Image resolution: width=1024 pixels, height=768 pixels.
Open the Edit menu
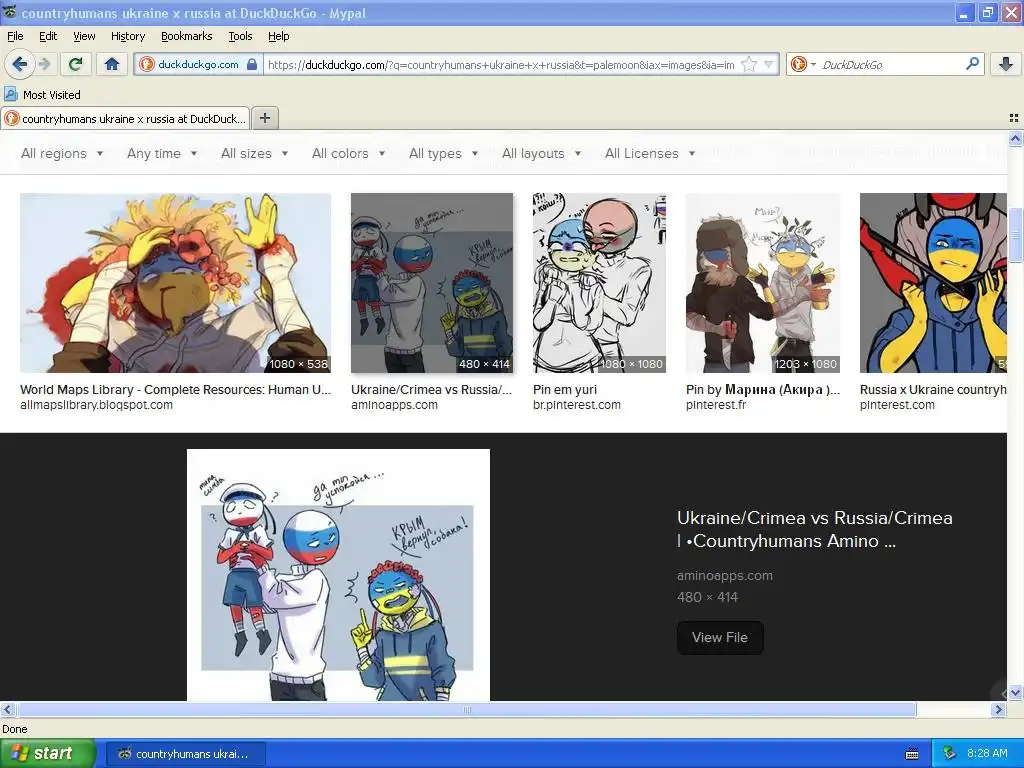[x=48, y=36]
